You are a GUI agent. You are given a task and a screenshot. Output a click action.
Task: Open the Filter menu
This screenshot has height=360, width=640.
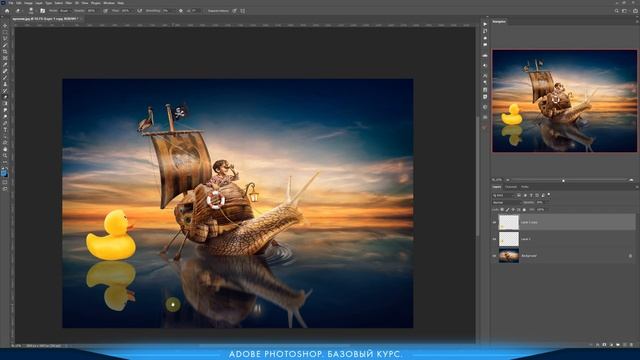pos(69,3)
